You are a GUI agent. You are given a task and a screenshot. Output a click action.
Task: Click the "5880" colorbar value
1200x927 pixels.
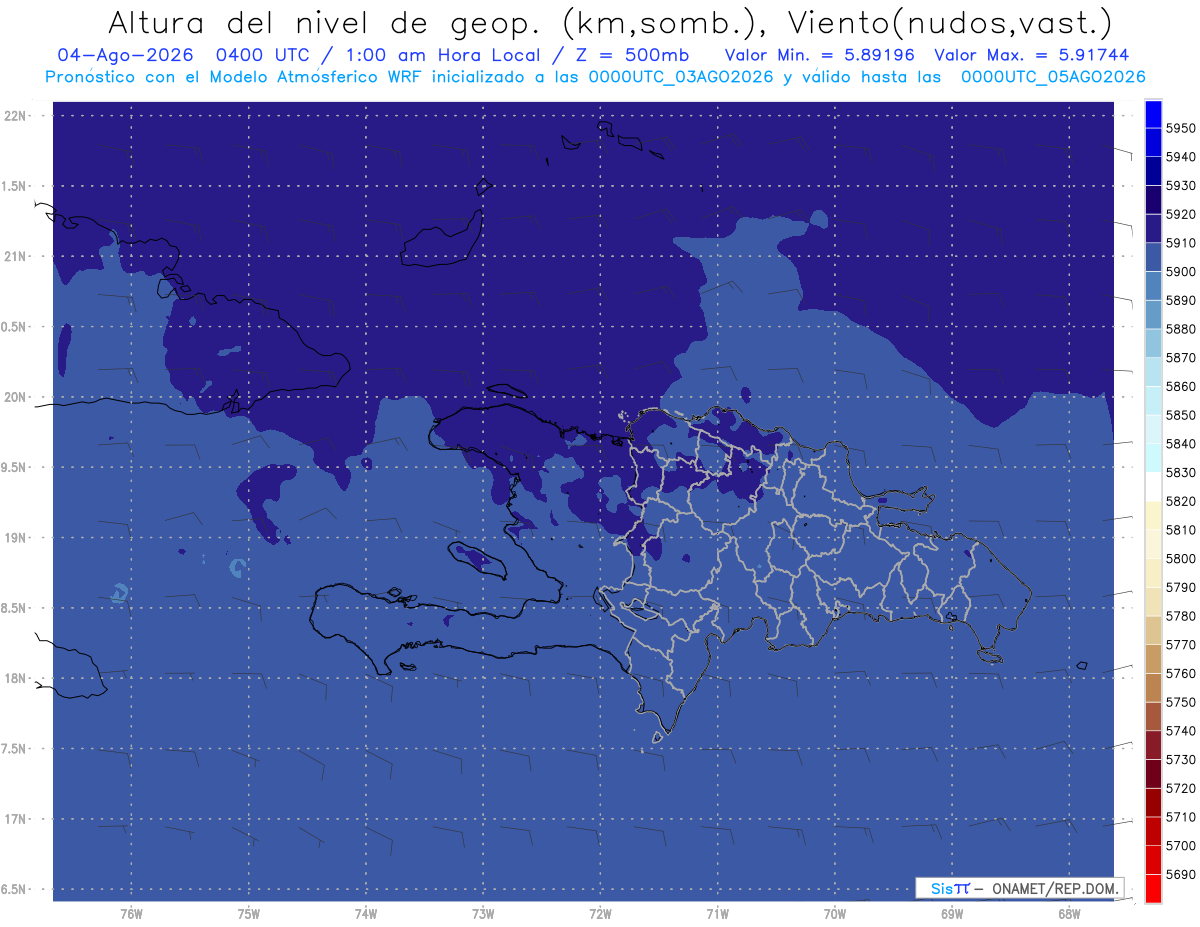(1180, 329)
